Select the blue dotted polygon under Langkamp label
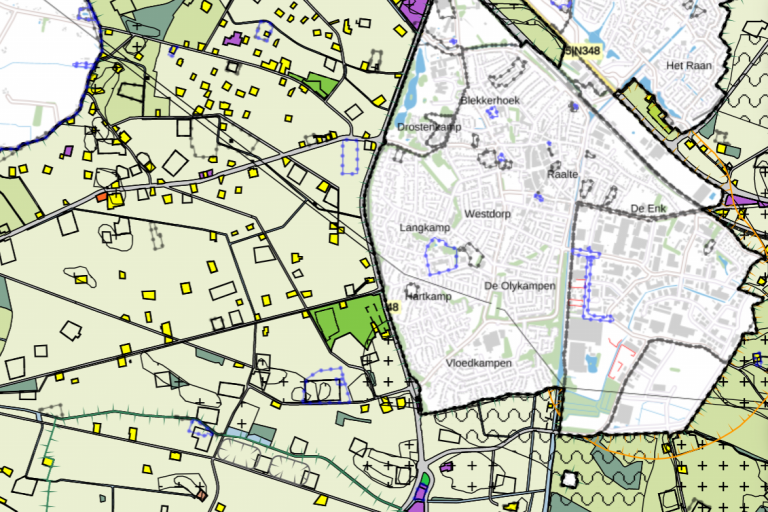768x512 pixels. coord(441,256)
